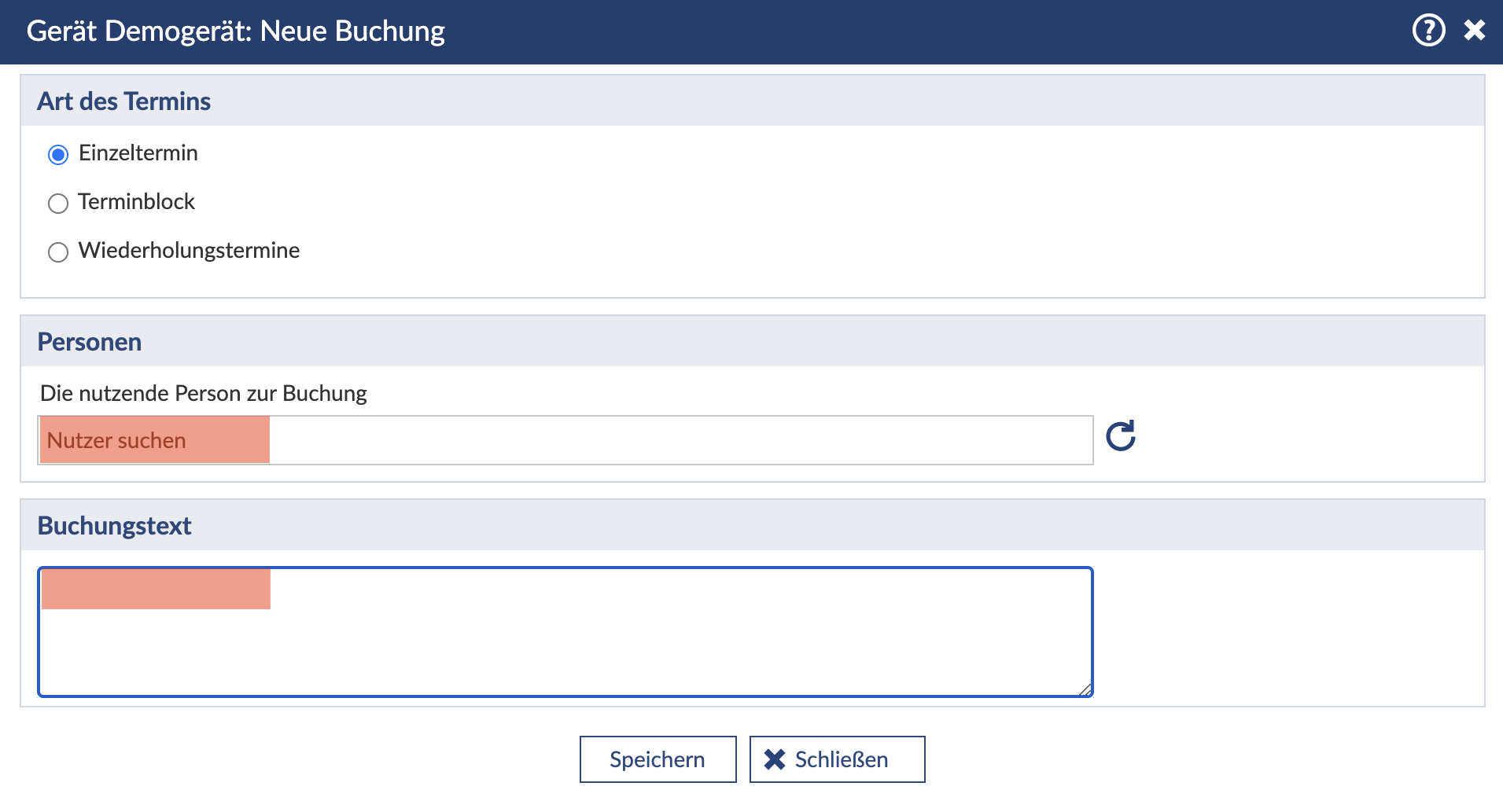Close the Neue Buchung dialog with the header X
The image size is (1503, 812).
[x=1474, y=31]
